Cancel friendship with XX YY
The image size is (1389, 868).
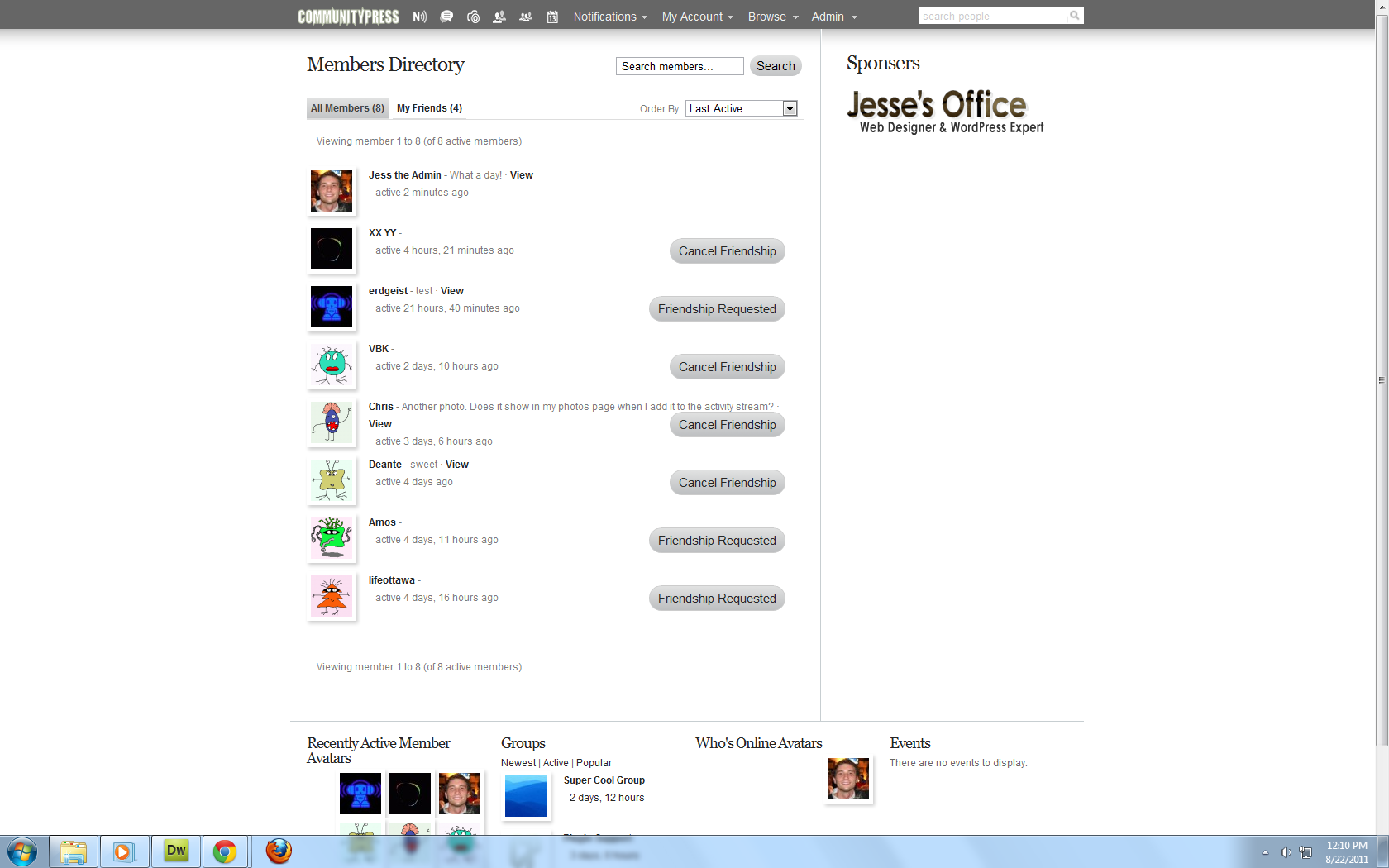tap(728, 251)
